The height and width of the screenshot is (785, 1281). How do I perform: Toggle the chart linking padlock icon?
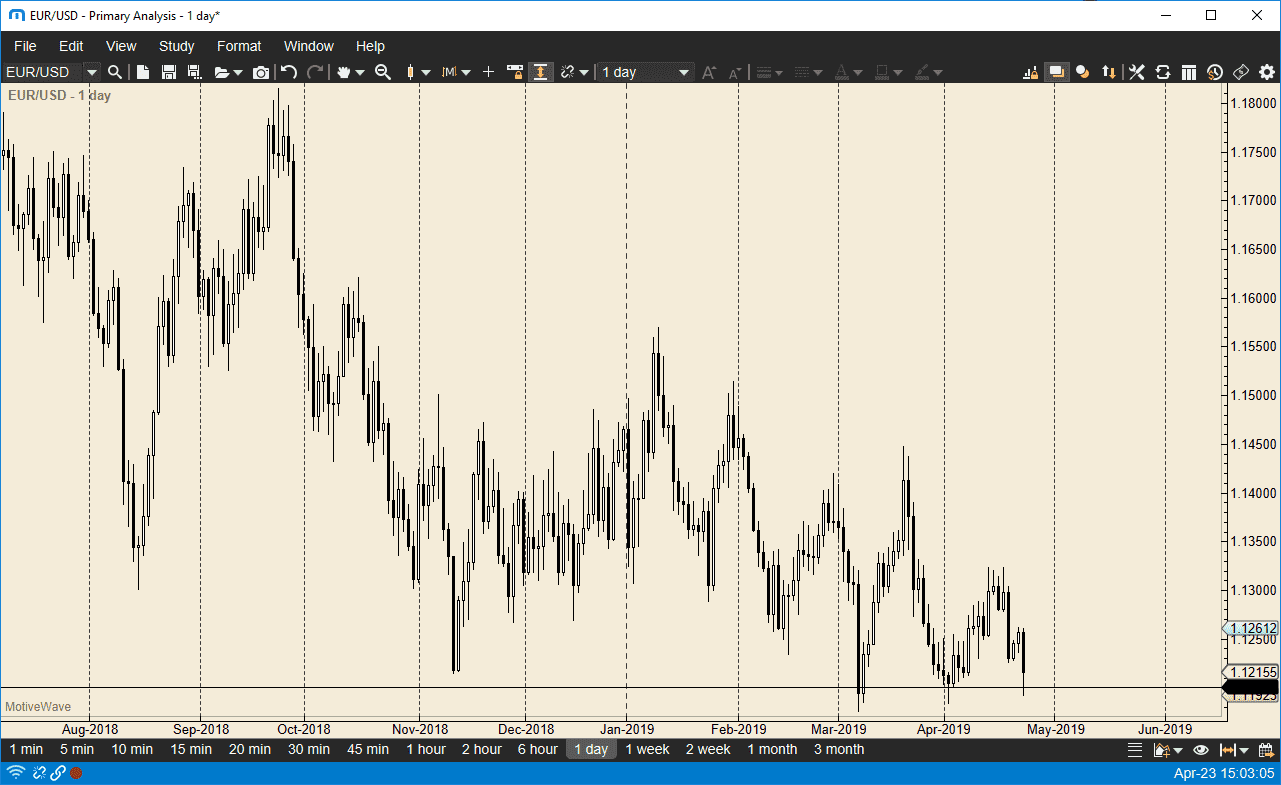(x=568, y=71)
